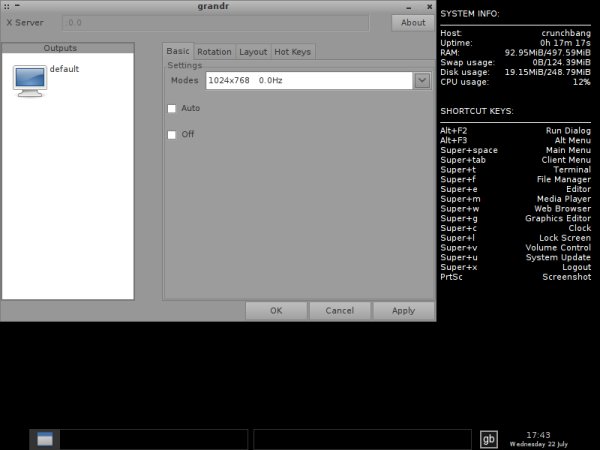This screenshot has width=600, height=450.
Task: Click the 'System Update' label
Action: click(x=558, y=258)
